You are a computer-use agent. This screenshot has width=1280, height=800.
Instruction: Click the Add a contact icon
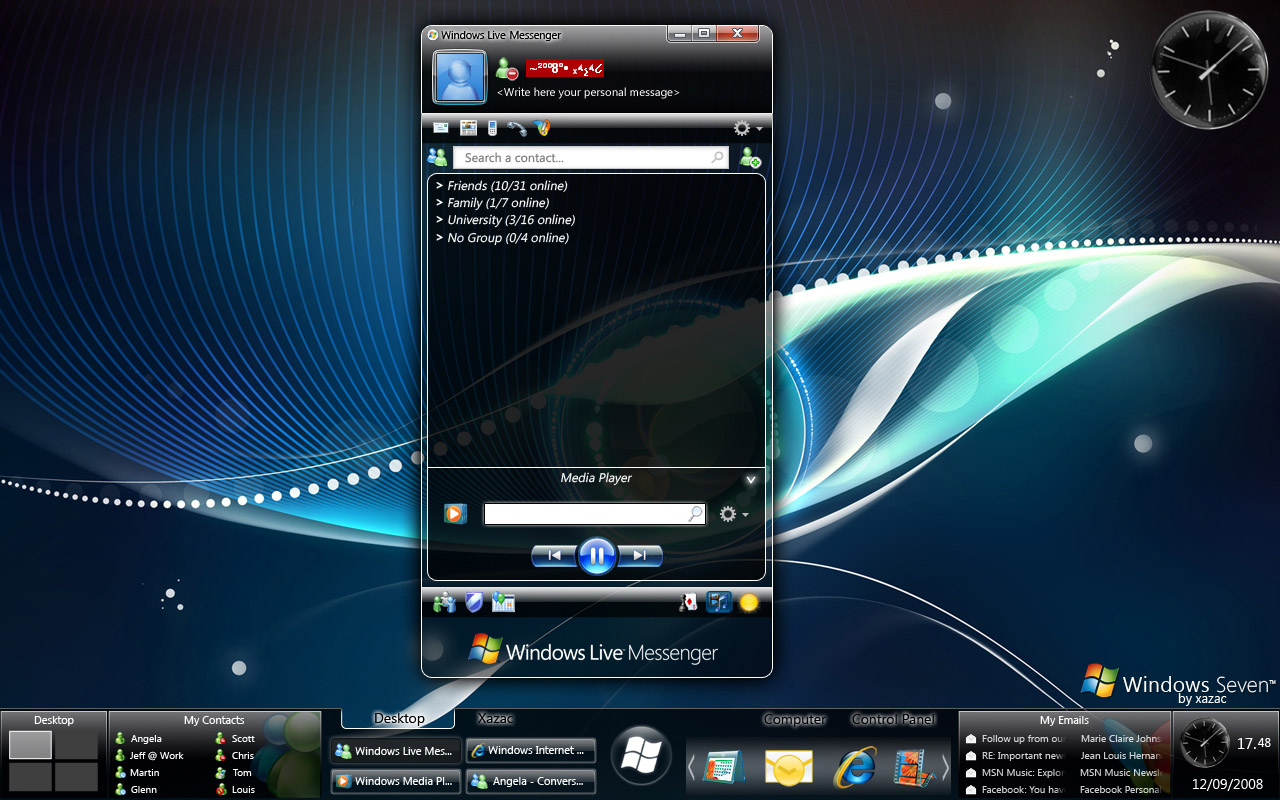coord(750,157)
